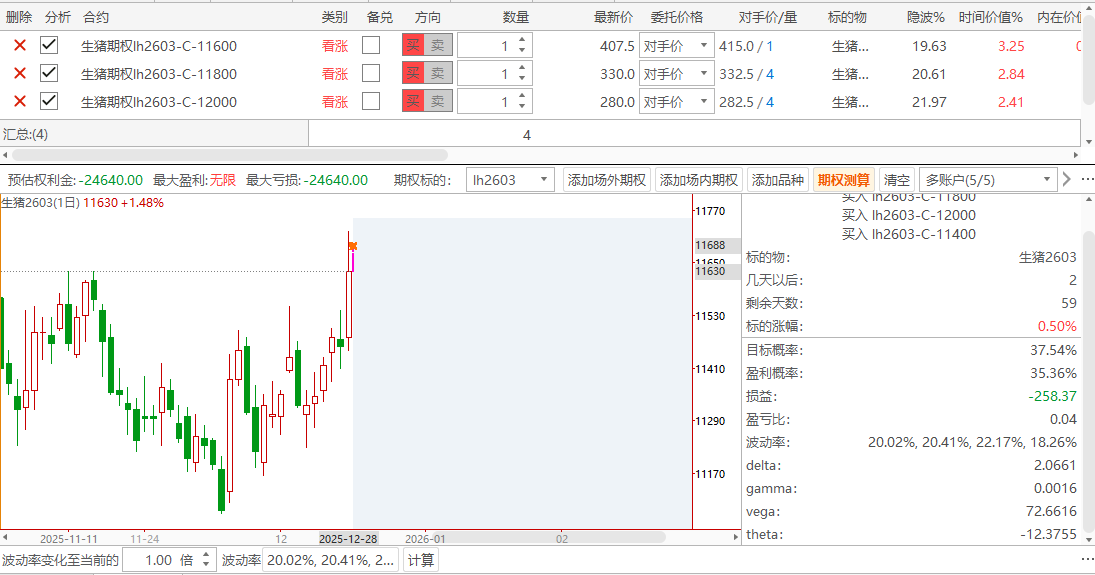The width and height of the screenshot is (1095, 575).
Task: Click the 隐波% column header
Action: (926, 17)
